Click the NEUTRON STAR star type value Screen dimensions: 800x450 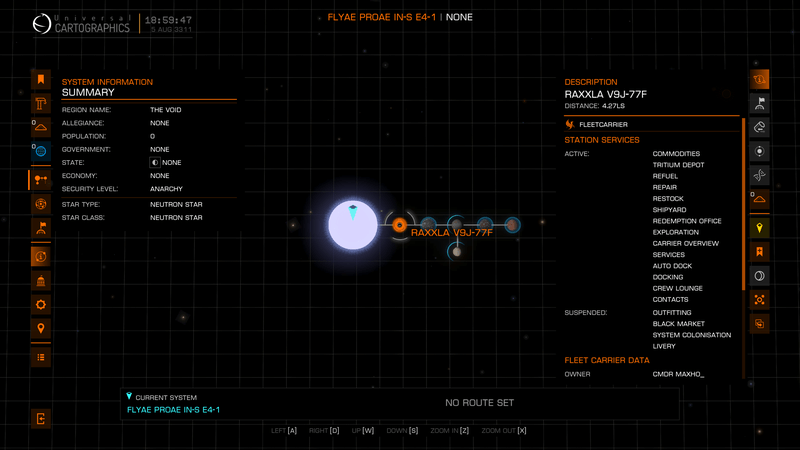click(x=176, y=205)
